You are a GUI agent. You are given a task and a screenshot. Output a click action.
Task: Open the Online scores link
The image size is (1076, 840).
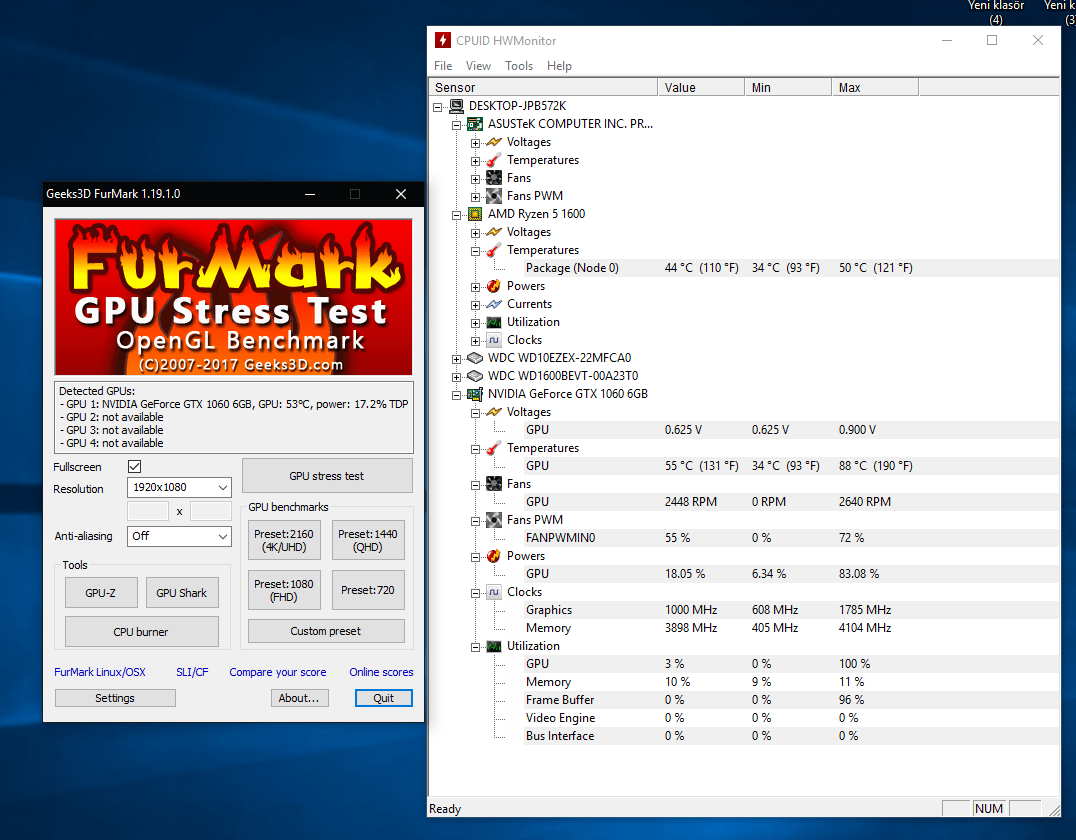[382, 672]
